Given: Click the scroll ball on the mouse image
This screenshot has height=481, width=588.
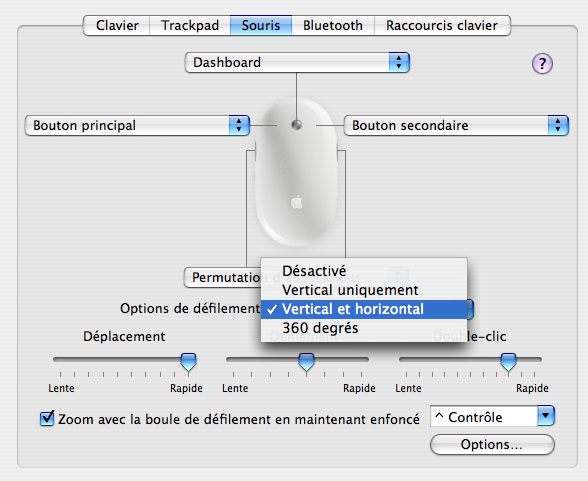Looking at the screenshot, I should 296,125.
